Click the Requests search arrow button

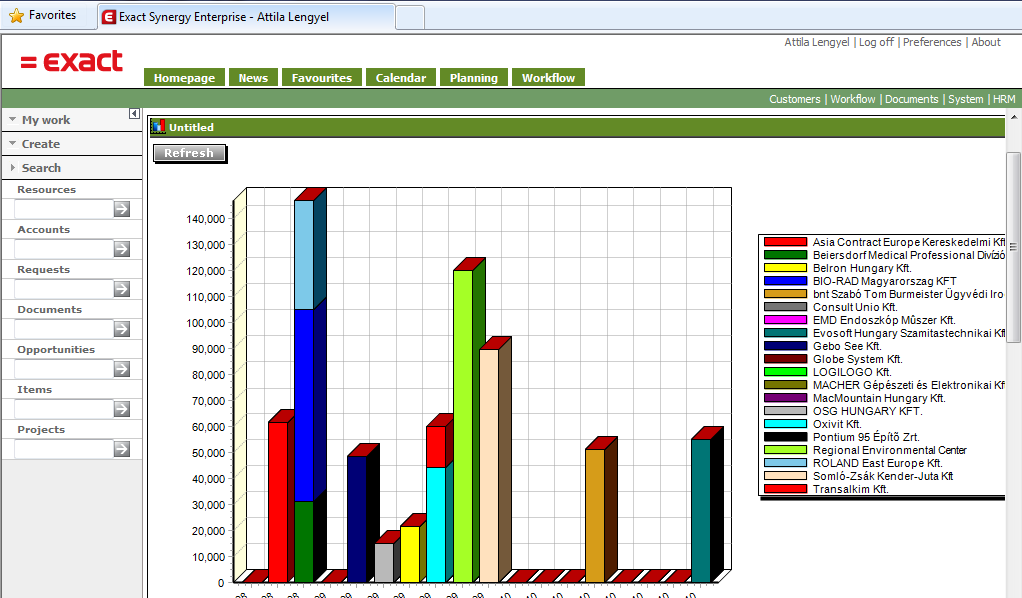[x=122, y=289]
